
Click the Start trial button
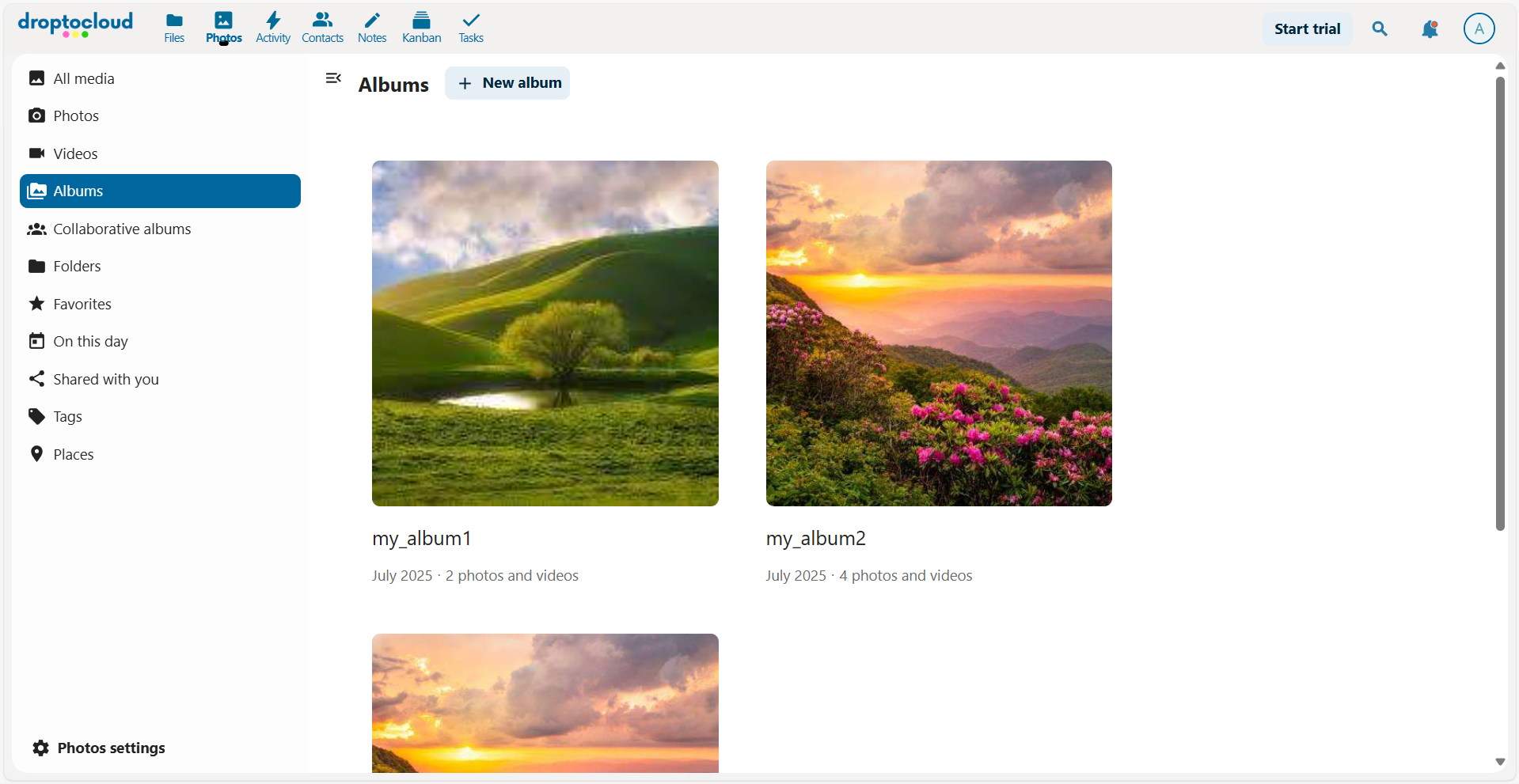coord(1307,29)
